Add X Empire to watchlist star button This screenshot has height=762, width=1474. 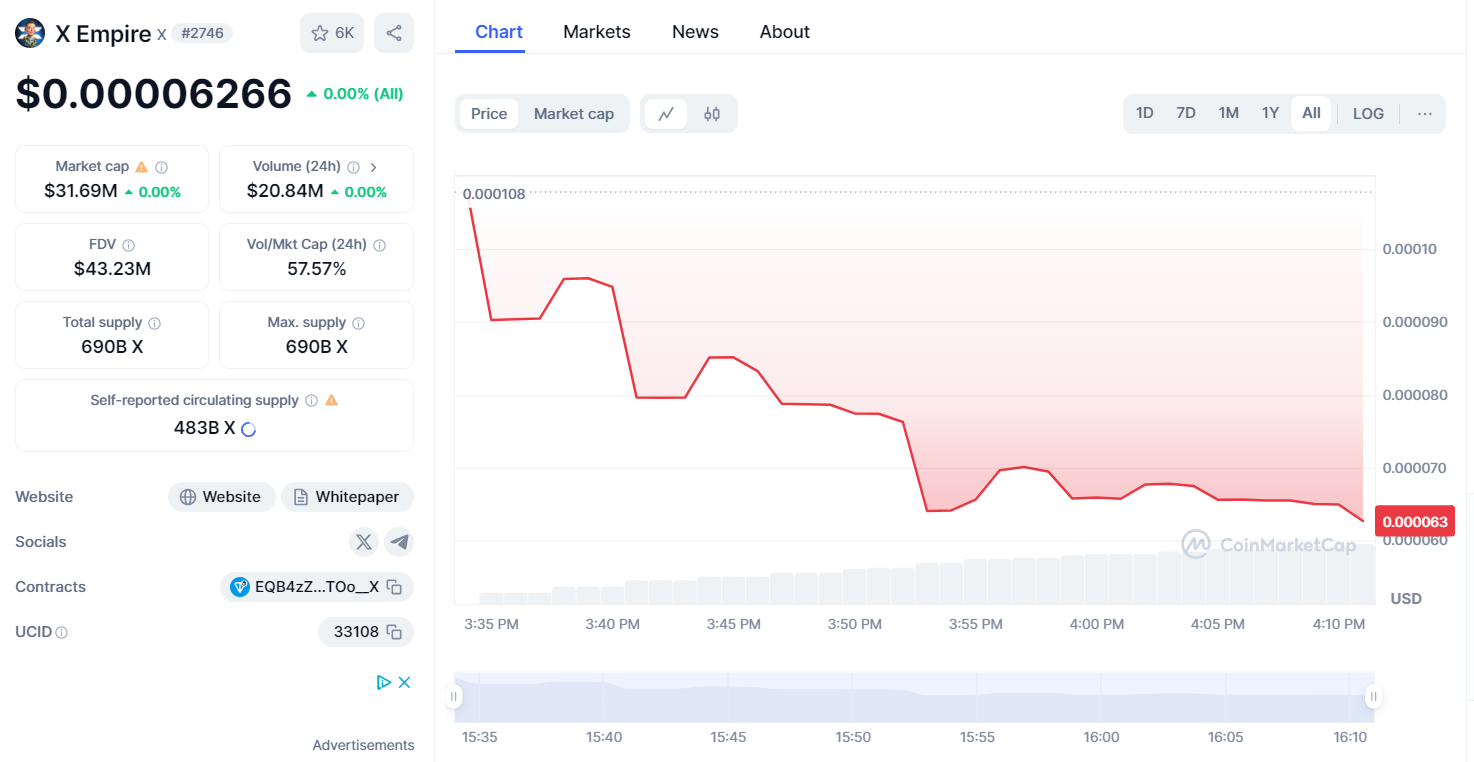click(x=332, y=33)
